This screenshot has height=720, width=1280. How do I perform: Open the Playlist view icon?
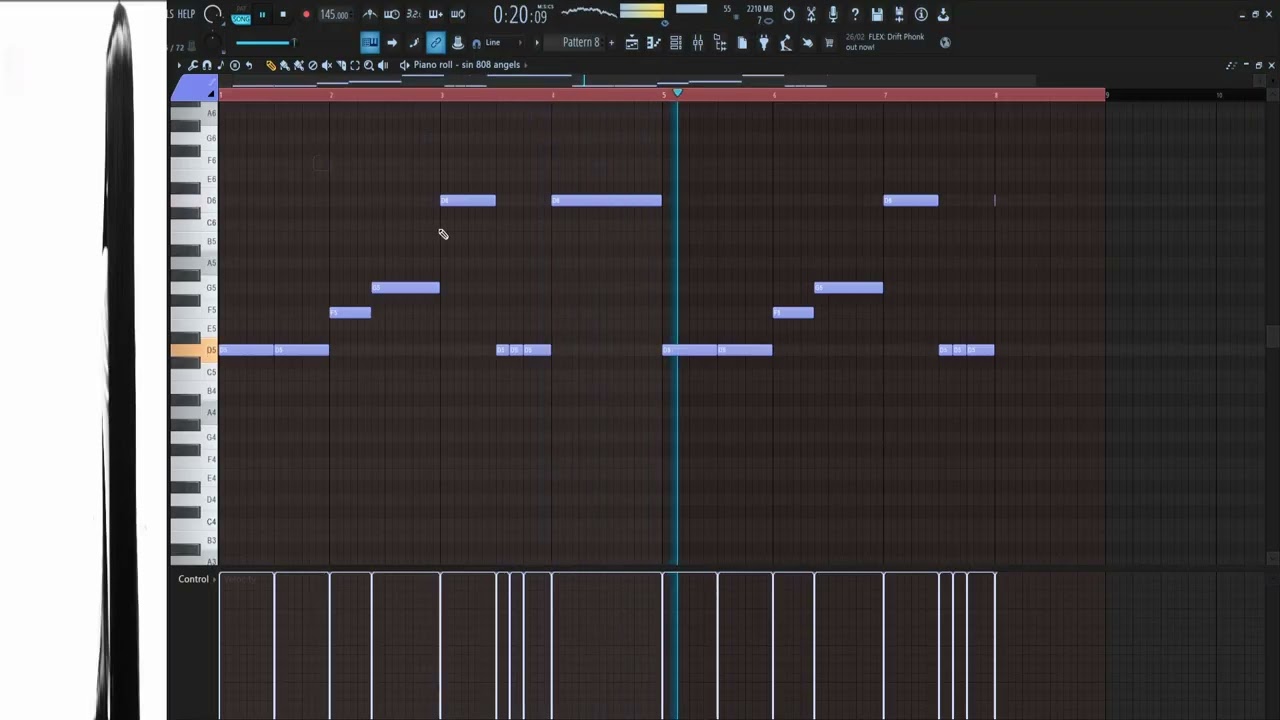tap(632, 42)
